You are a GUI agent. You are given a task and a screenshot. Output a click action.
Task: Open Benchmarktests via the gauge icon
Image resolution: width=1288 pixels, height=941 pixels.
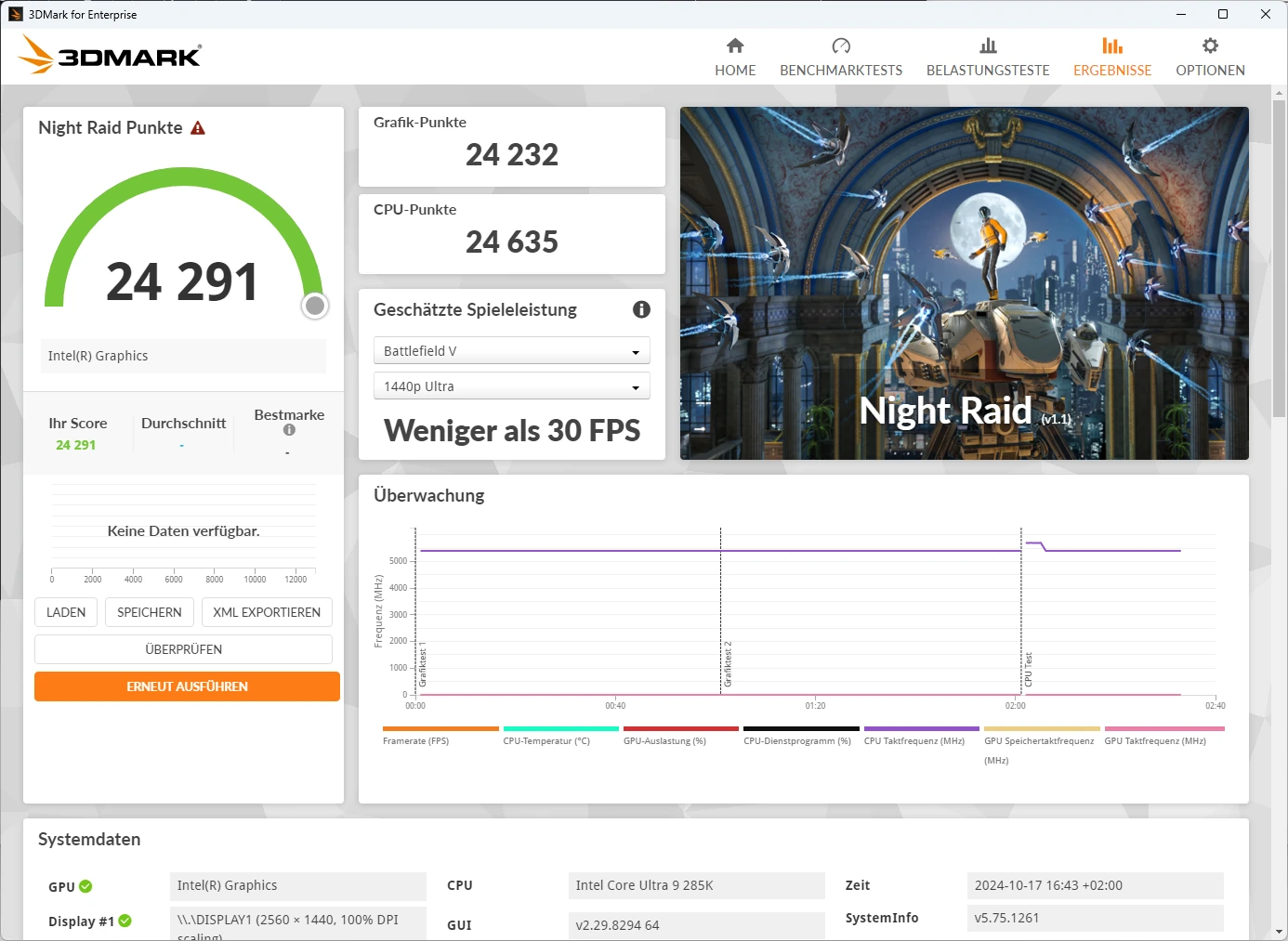click(841, 46)
